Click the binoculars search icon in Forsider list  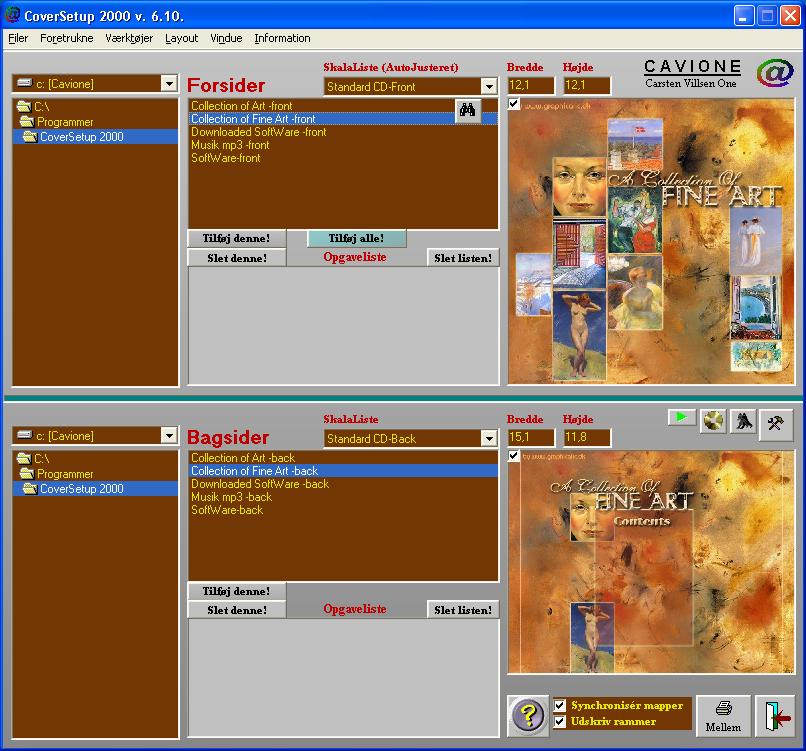click(468, 111)
